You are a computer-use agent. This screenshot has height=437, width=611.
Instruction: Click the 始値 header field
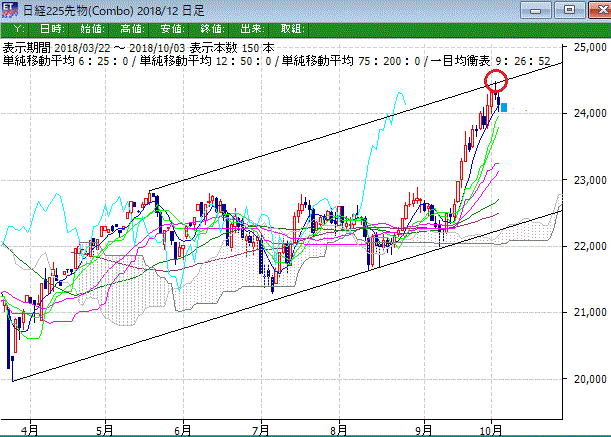(92, 29)
